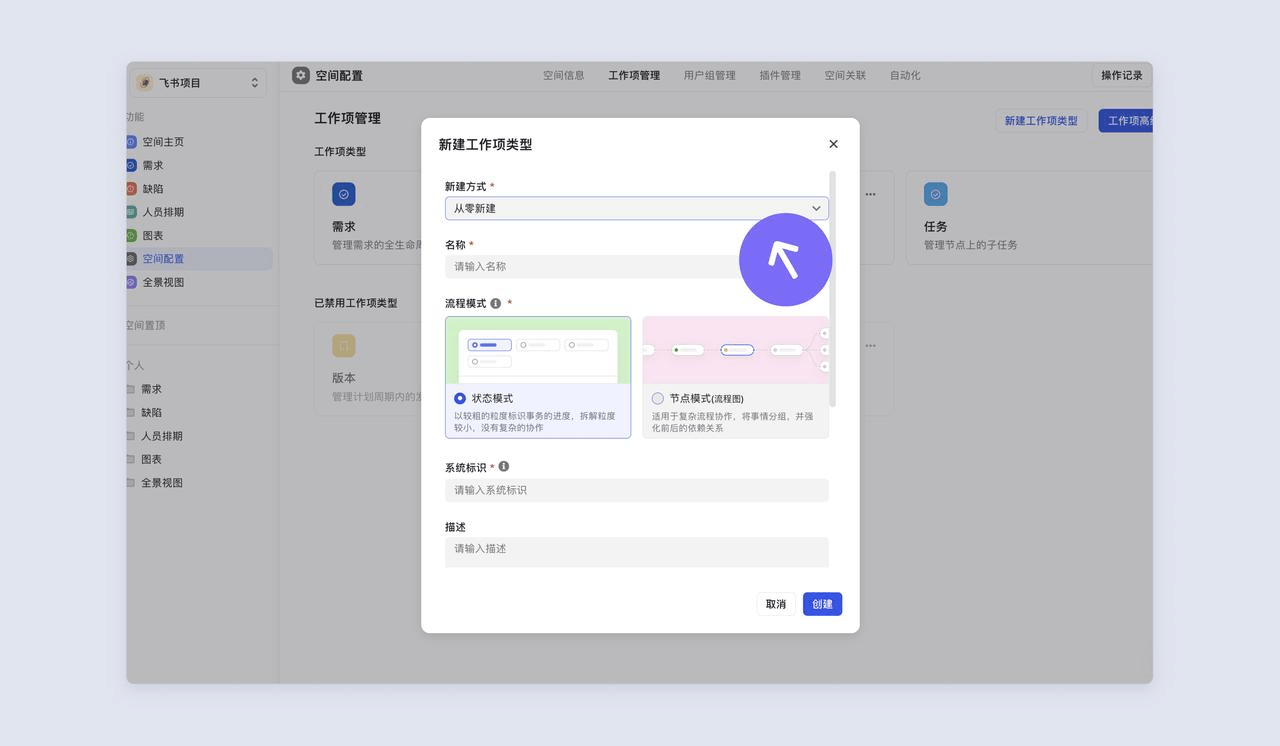Image resolution: width=1280 pixels, height=746 pixels.
Task: Select the 节点模式(流程图) radio button
Action: coord(658,398)
